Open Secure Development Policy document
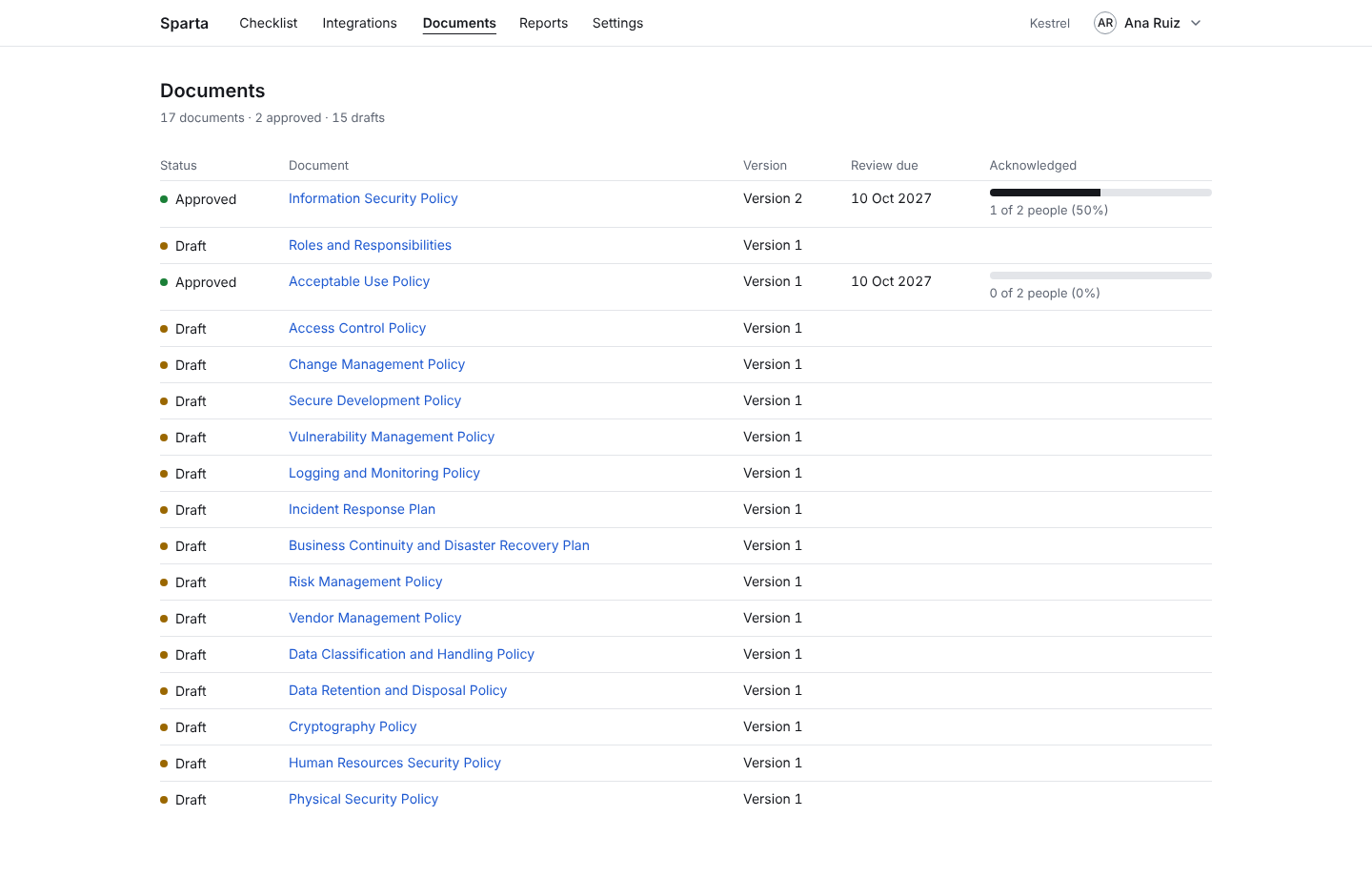The image size is (1372, 878). coord(374,400)
